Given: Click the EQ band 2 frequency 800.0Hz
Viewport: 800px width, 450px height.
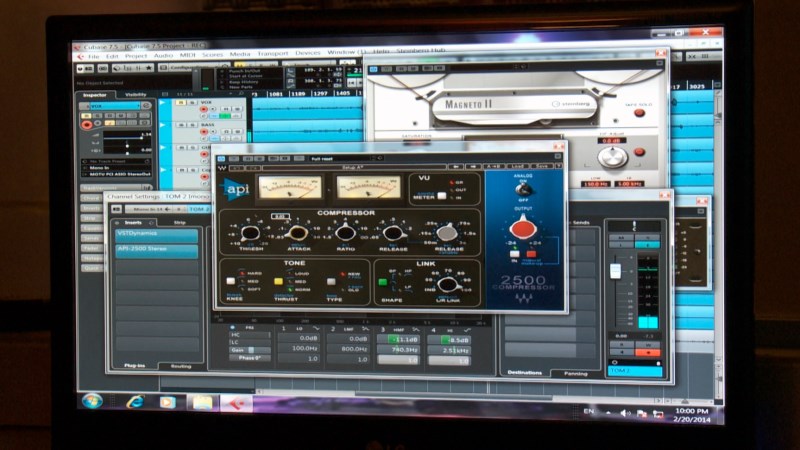Looking at the screenshot, I should click(348, 349).
